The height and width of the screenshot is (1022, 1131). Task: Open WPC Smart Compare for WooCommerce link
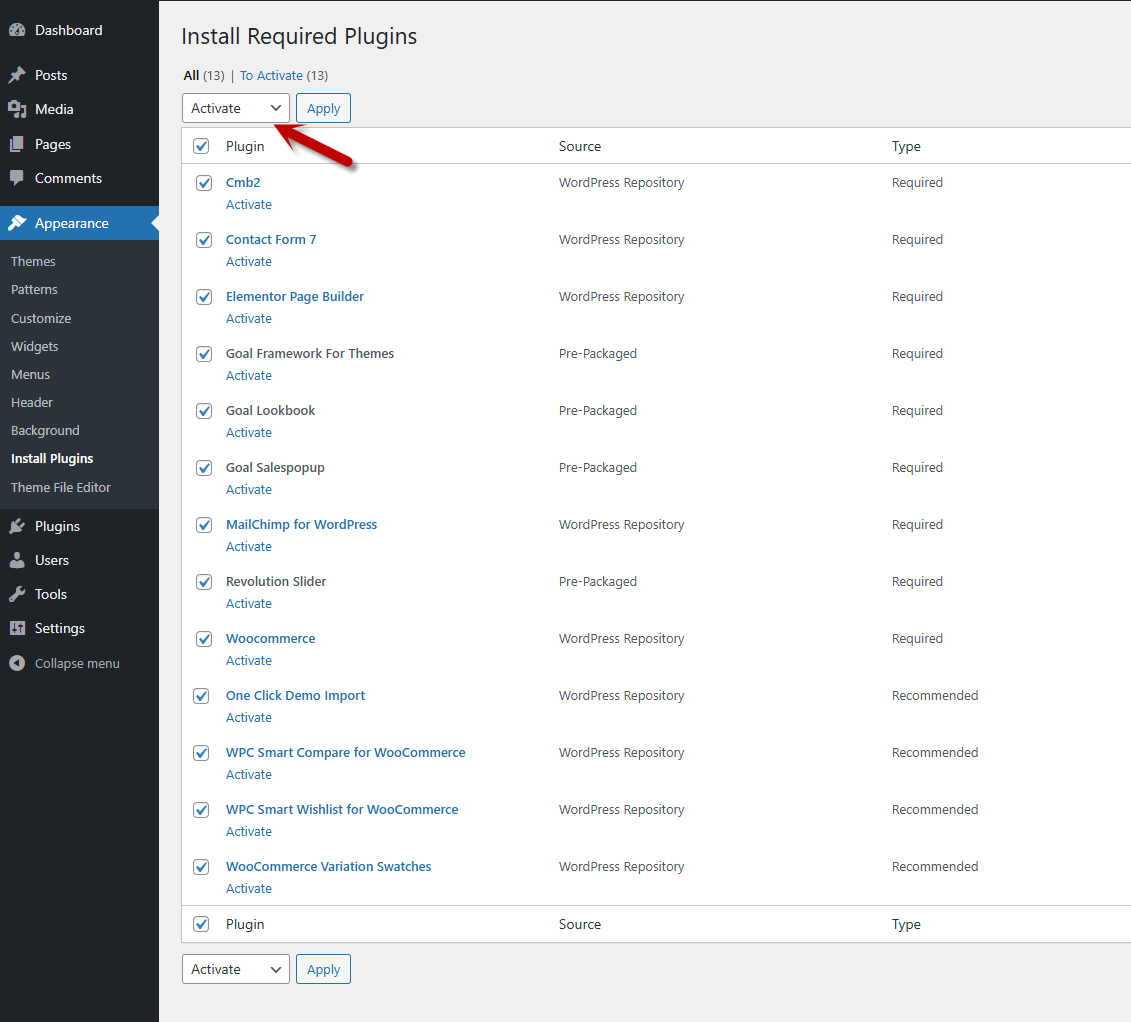click(x=346, y=752)
